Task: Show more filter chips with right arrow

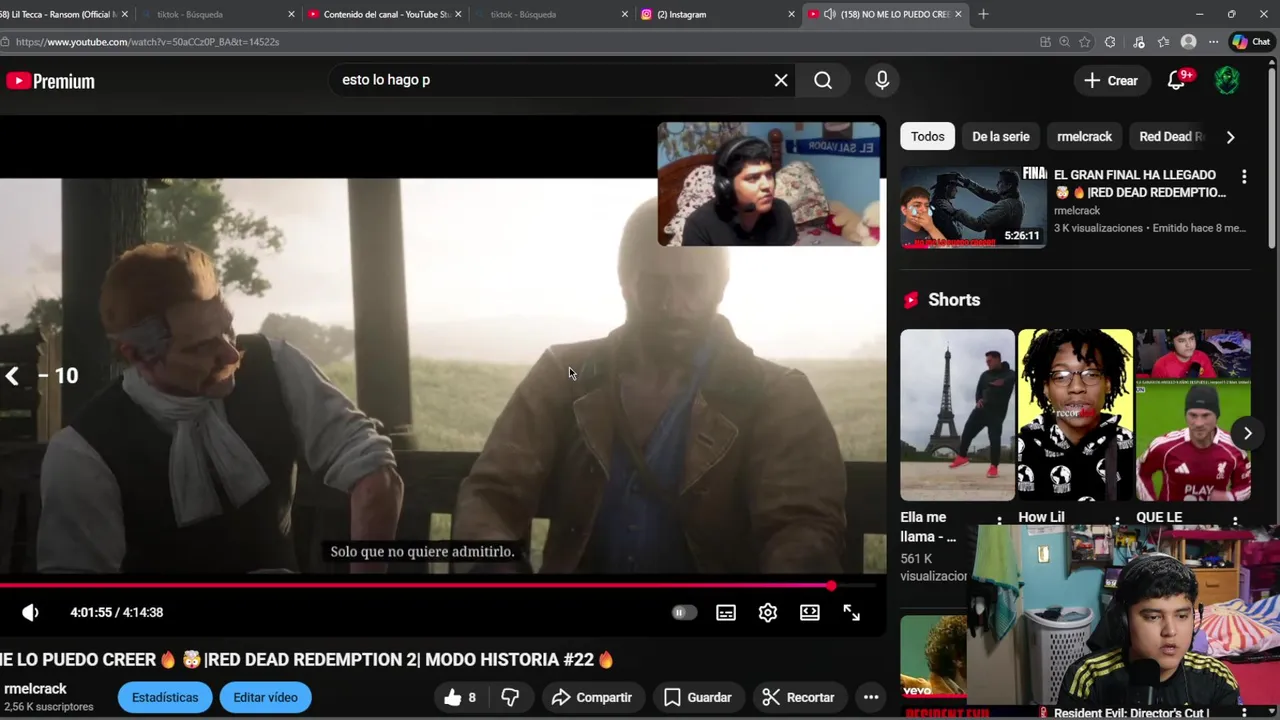Action: tap(1230, 137)
